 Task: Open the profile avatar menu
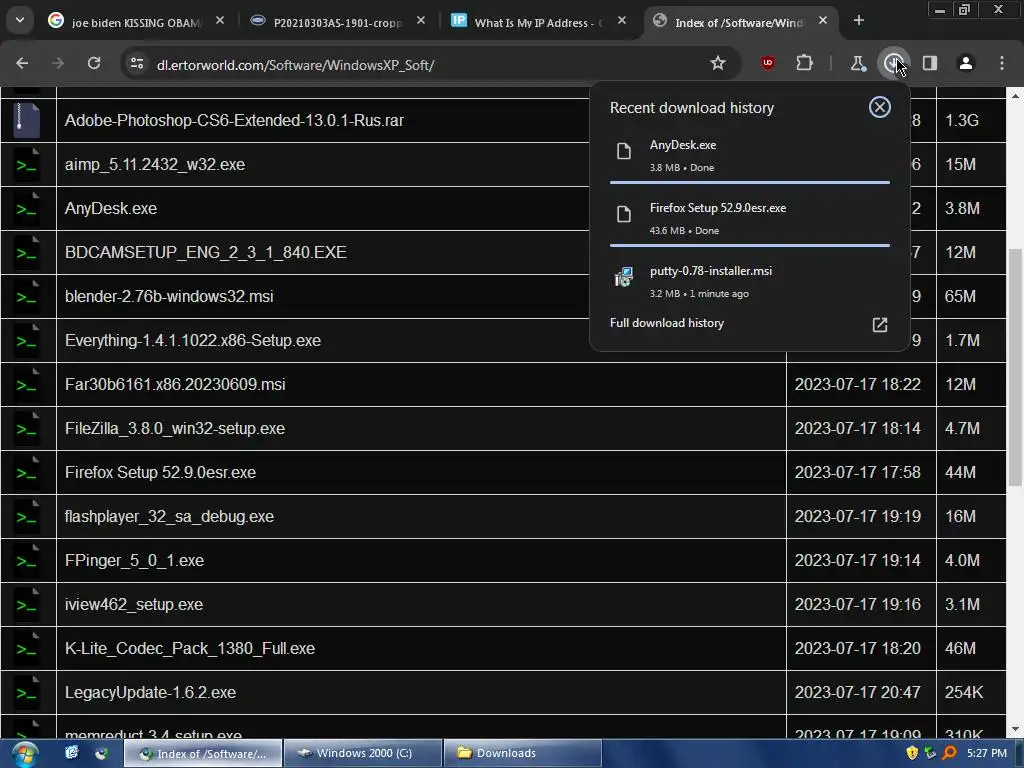click(965, 63)
